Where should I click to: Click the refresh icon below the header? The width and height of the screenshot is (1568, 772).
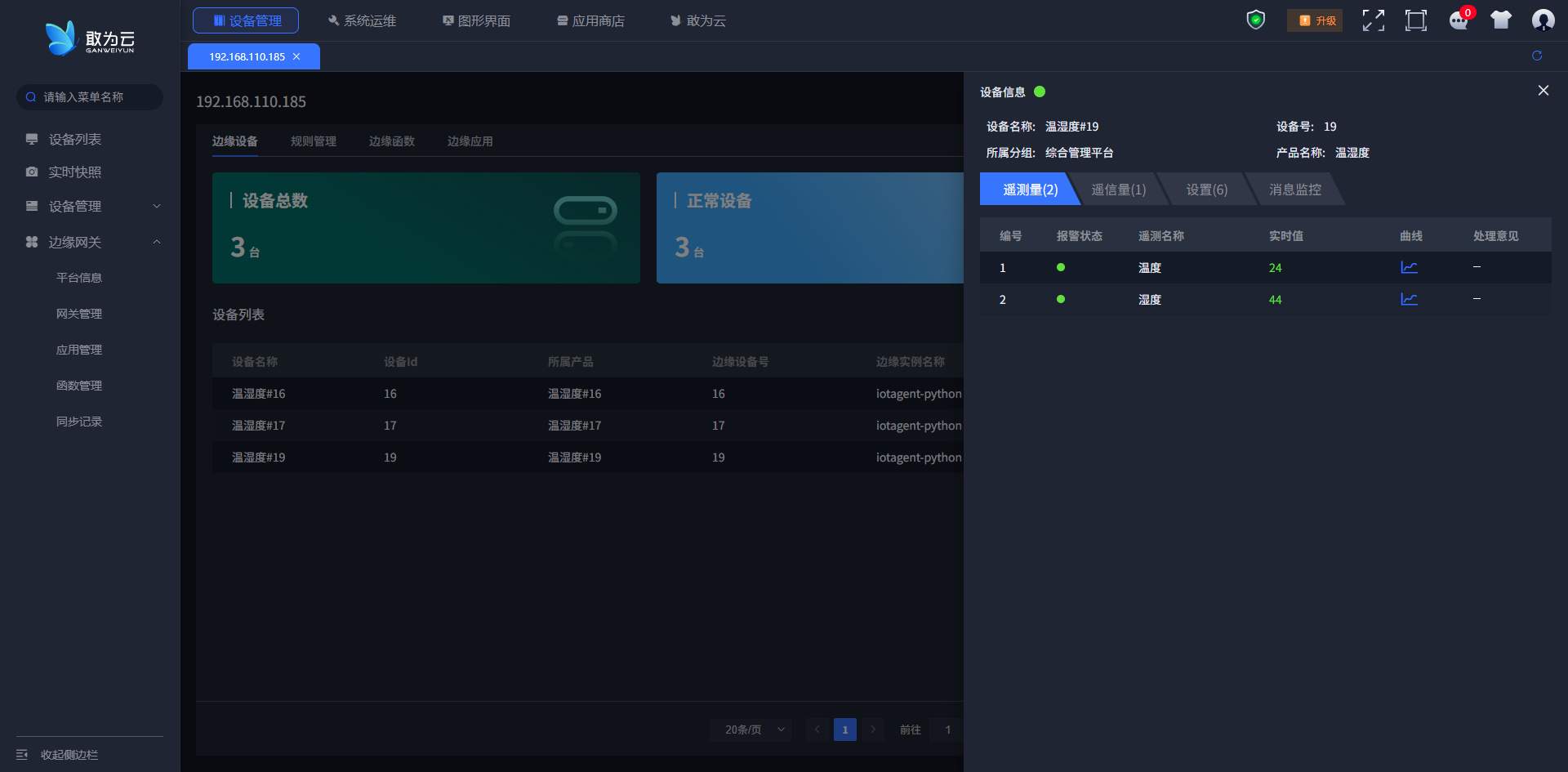coord(1537,56)
